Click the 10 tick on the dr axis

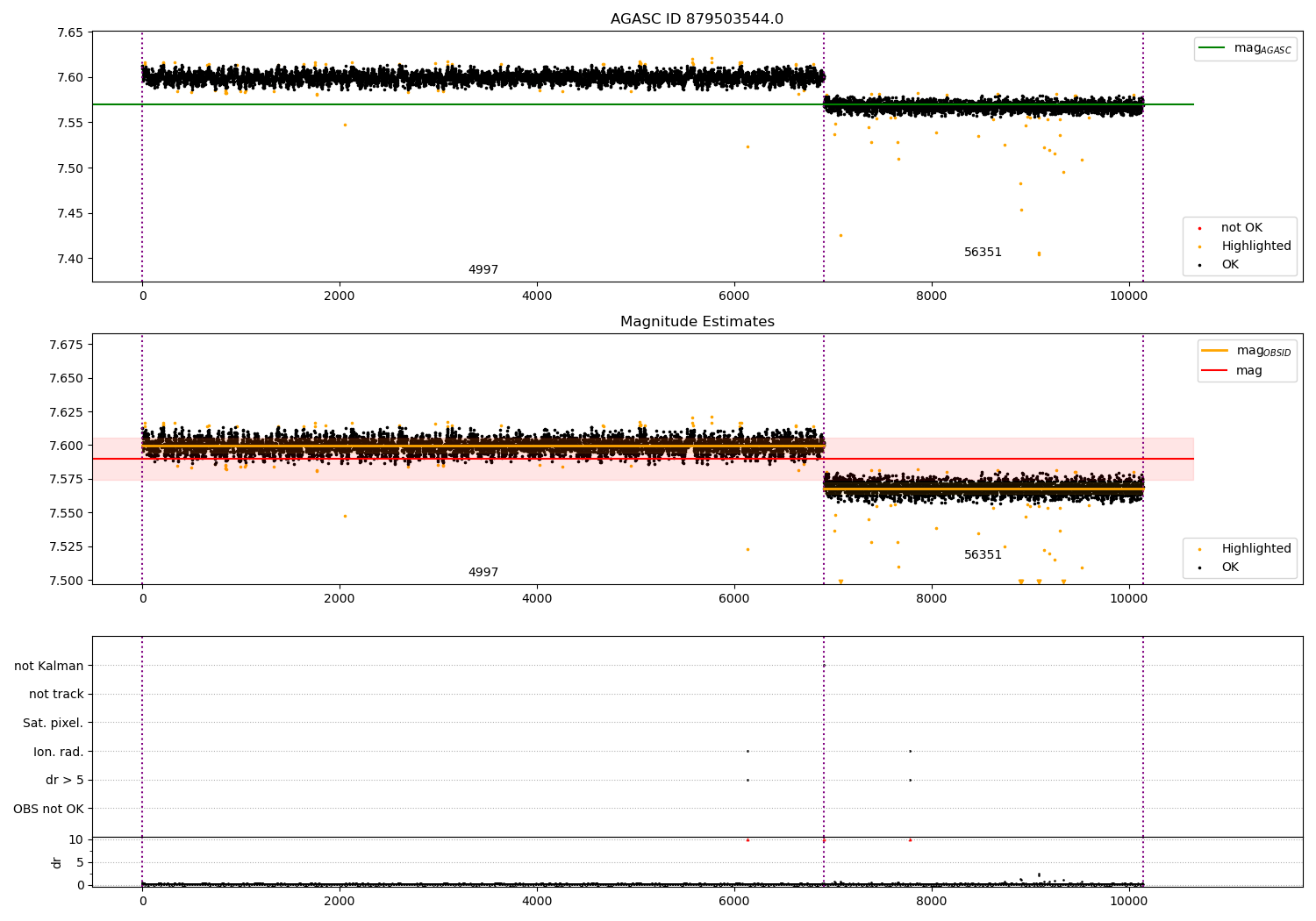[x=76, y=839]
